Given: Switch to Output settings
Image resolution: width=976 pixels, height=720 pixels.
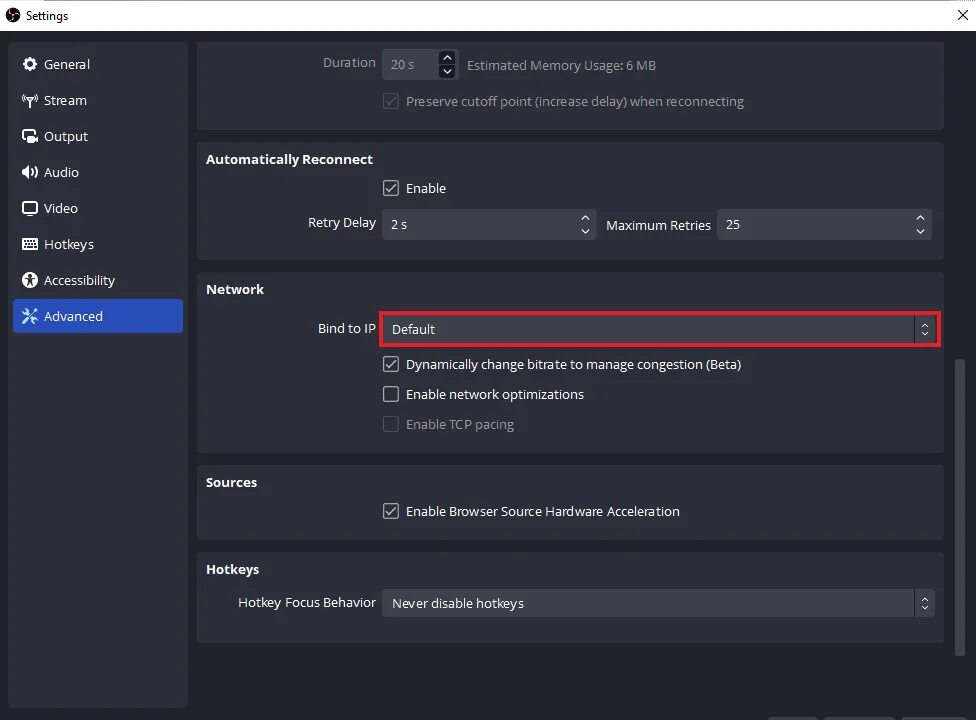Looking at the screenshot, I should 98,136.
